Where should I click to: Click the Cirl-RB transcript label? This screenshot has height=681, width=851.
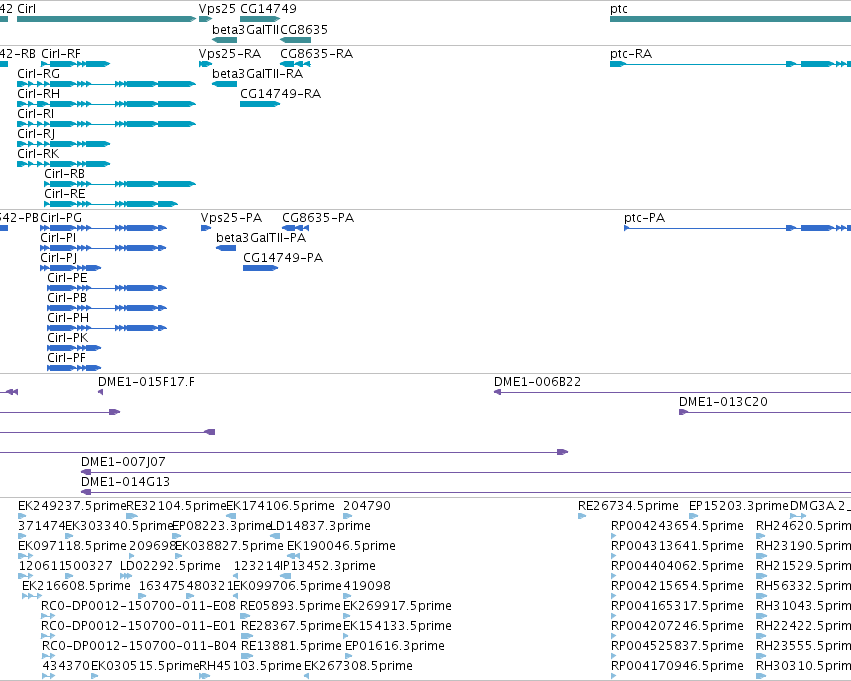pyautogui.click(x=65, y=174)
